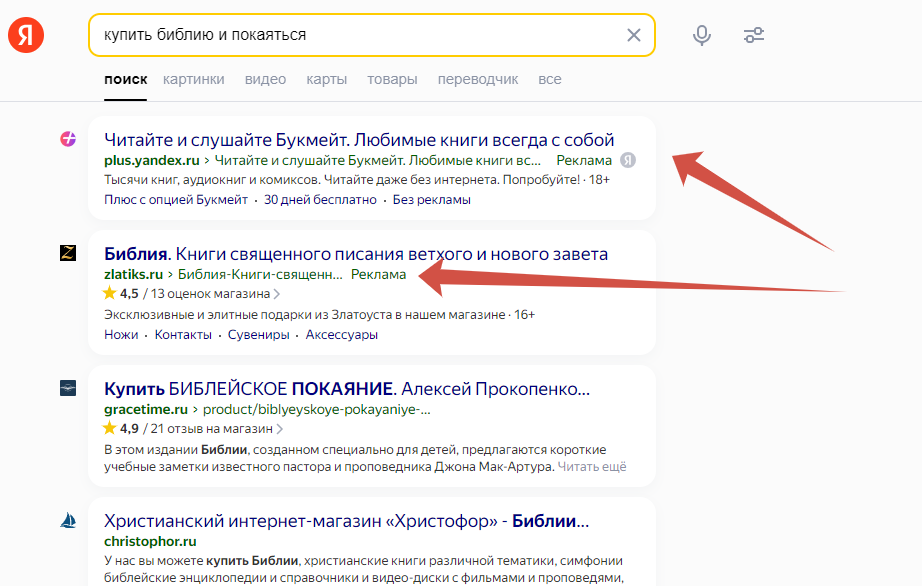
Task: Stay on the 'поиск' tab
Action: click(125, 79)
